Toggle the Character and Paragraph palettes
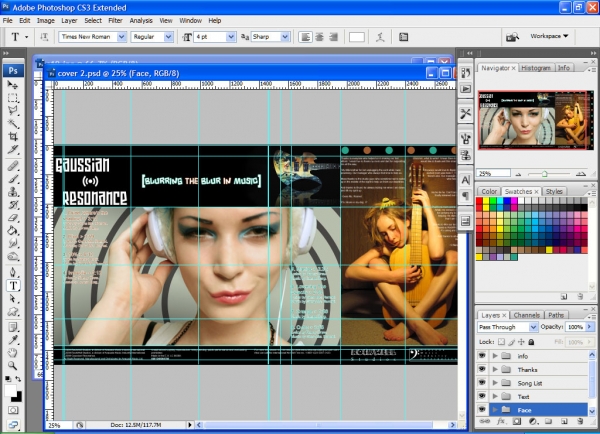This screenshot has height=434, width=600. point(403,37)
